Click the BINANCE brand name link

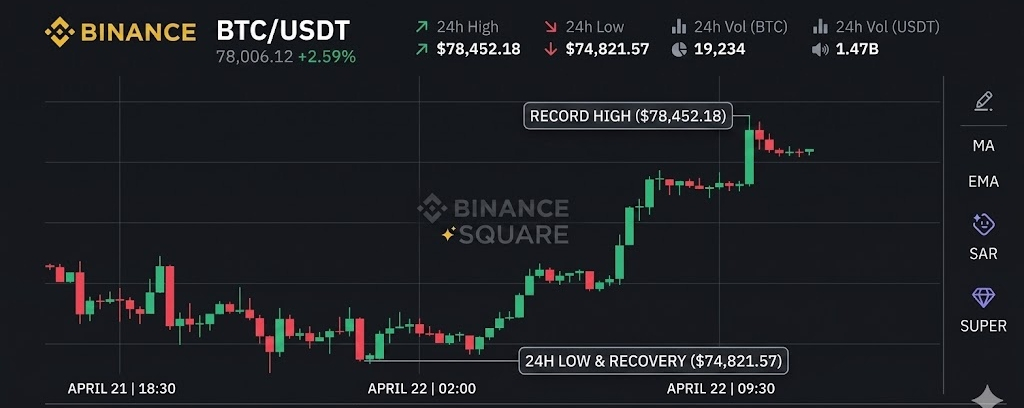click(x=138, y=32)
